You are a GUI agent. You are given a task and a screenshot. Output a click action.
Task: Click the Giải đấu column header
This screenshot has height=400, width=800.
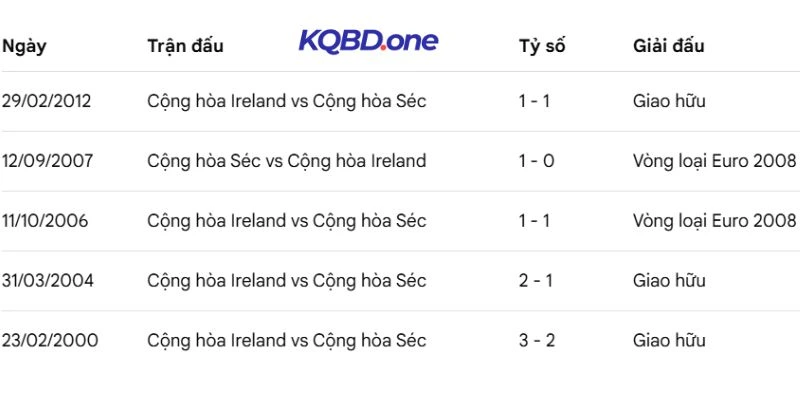pyautogui.click(x=669, y=46)
